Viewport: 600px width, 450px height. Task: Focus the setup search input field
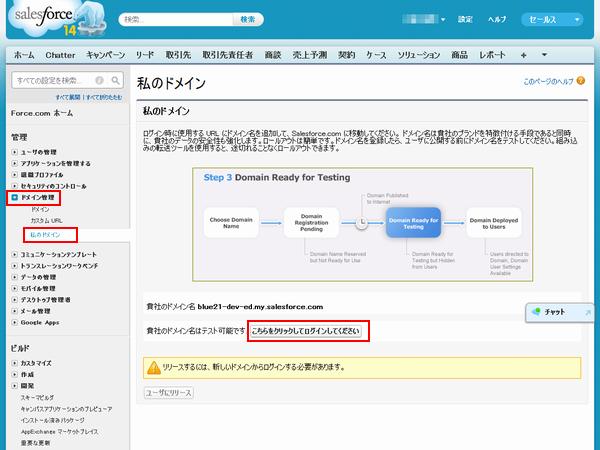[54, 80]
